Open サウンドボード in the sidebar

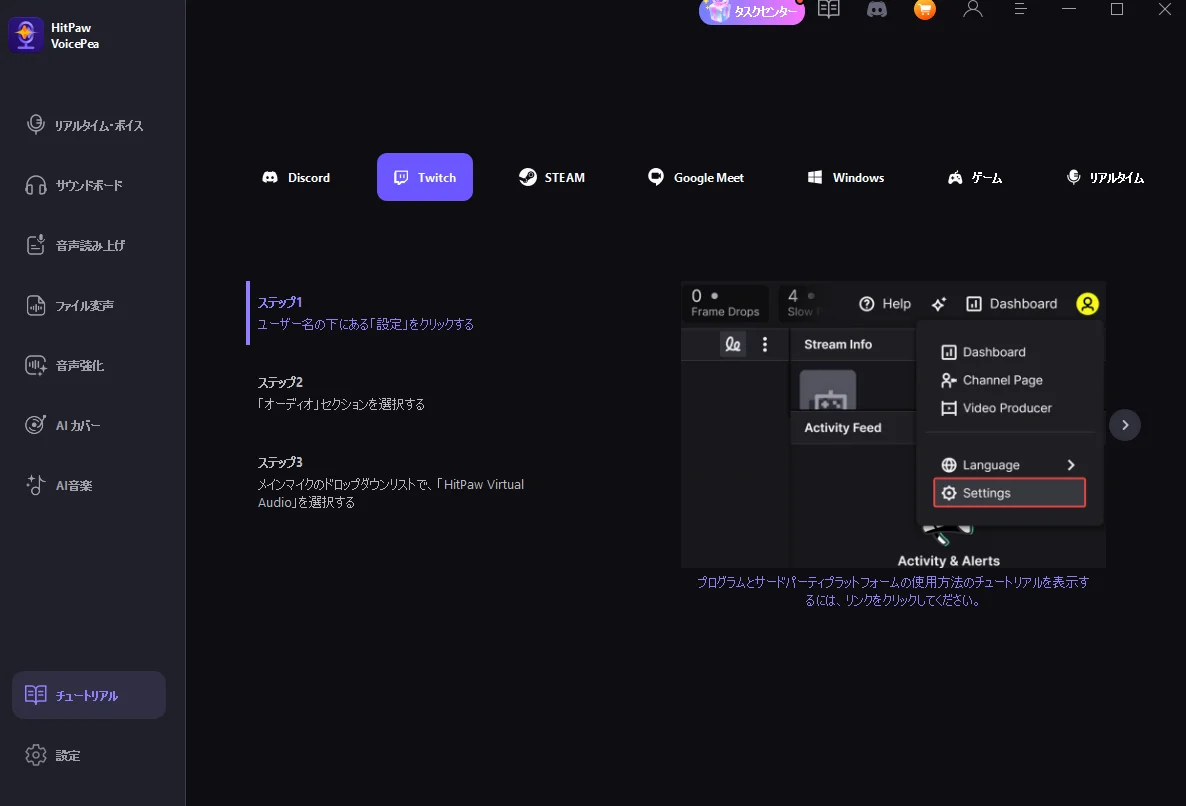click(89, 185)
